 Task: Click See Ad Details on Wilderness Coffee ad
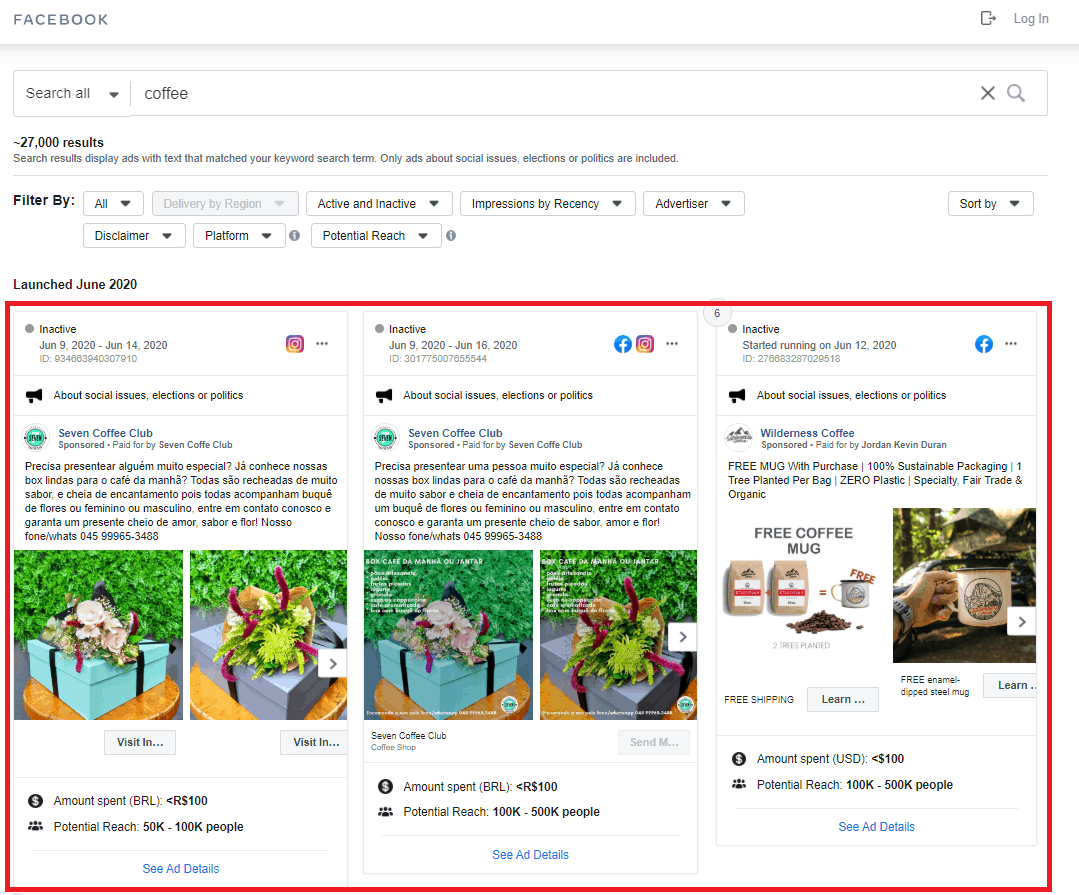click(x=876, y=826)
